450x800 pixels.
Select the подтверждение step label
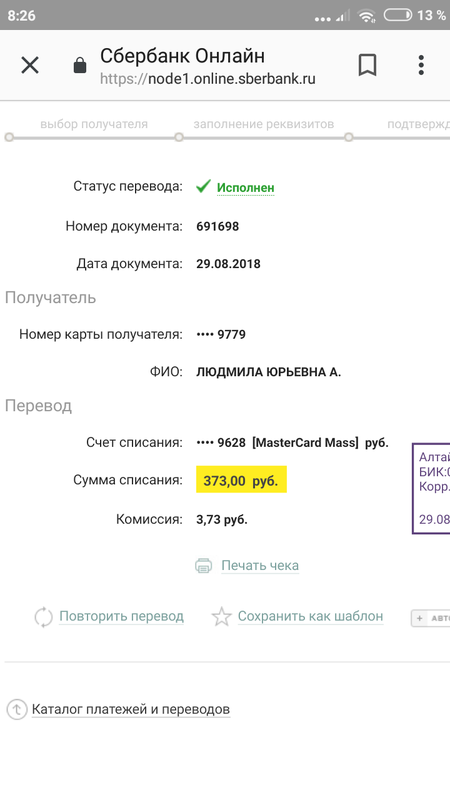tap(418, 124)
